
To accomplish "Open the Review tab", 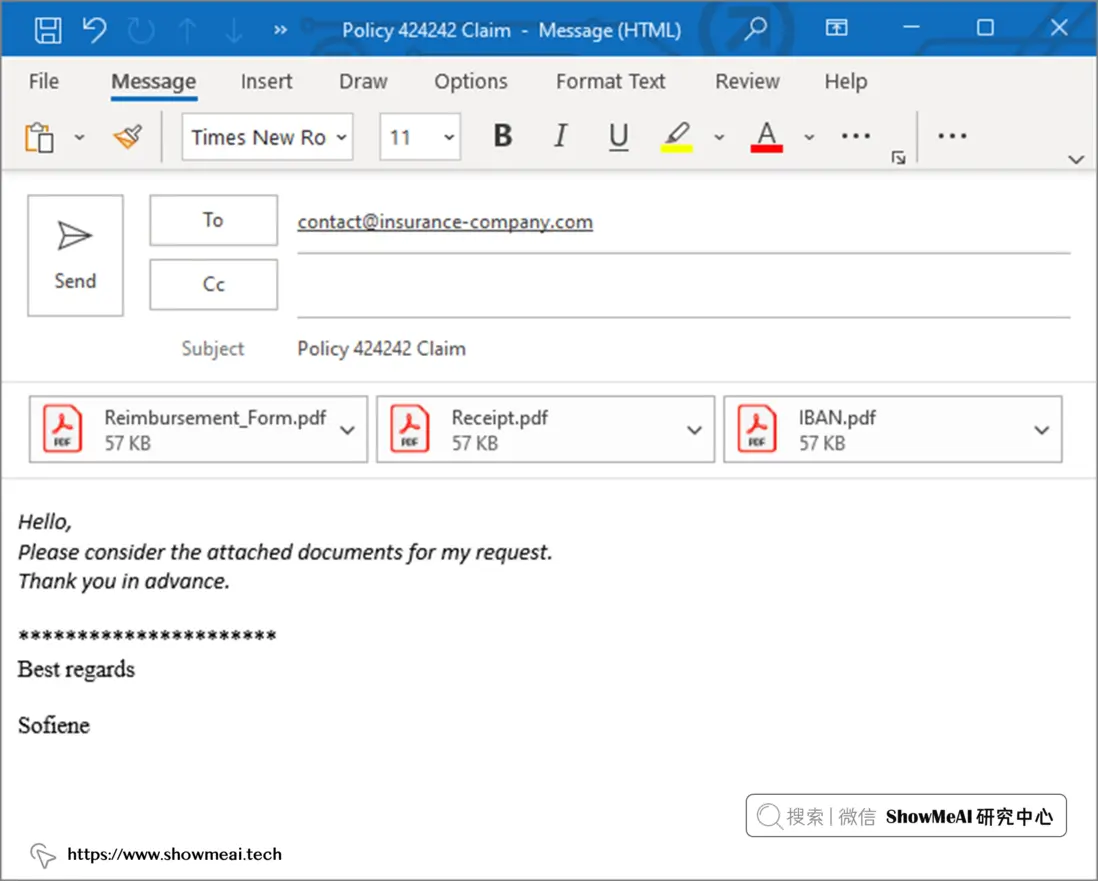I will click(747, 81).
